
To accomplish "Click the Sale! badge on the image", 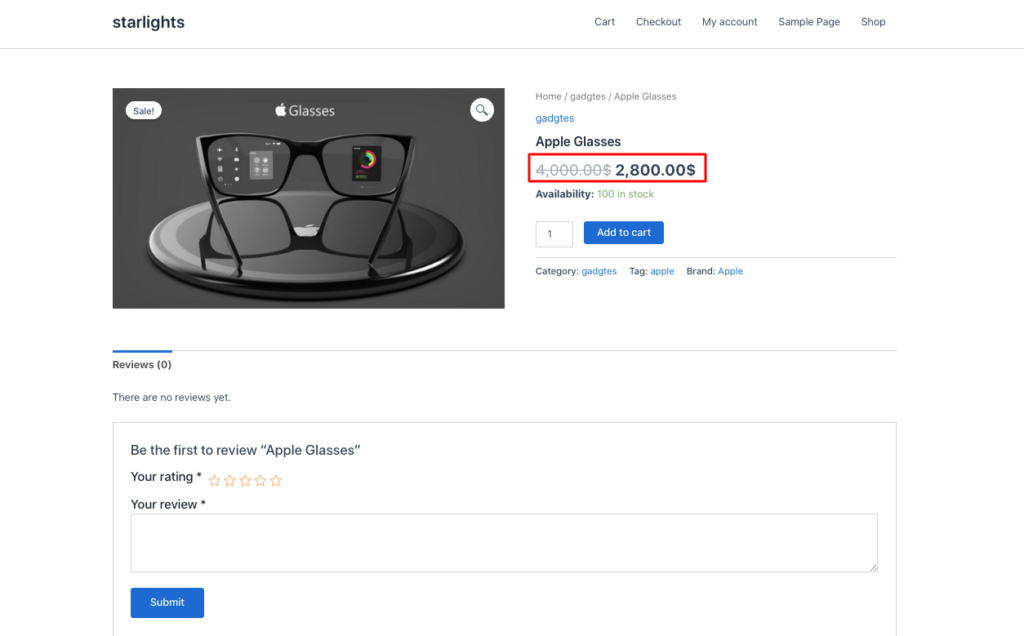I will [x=143, y=110].
